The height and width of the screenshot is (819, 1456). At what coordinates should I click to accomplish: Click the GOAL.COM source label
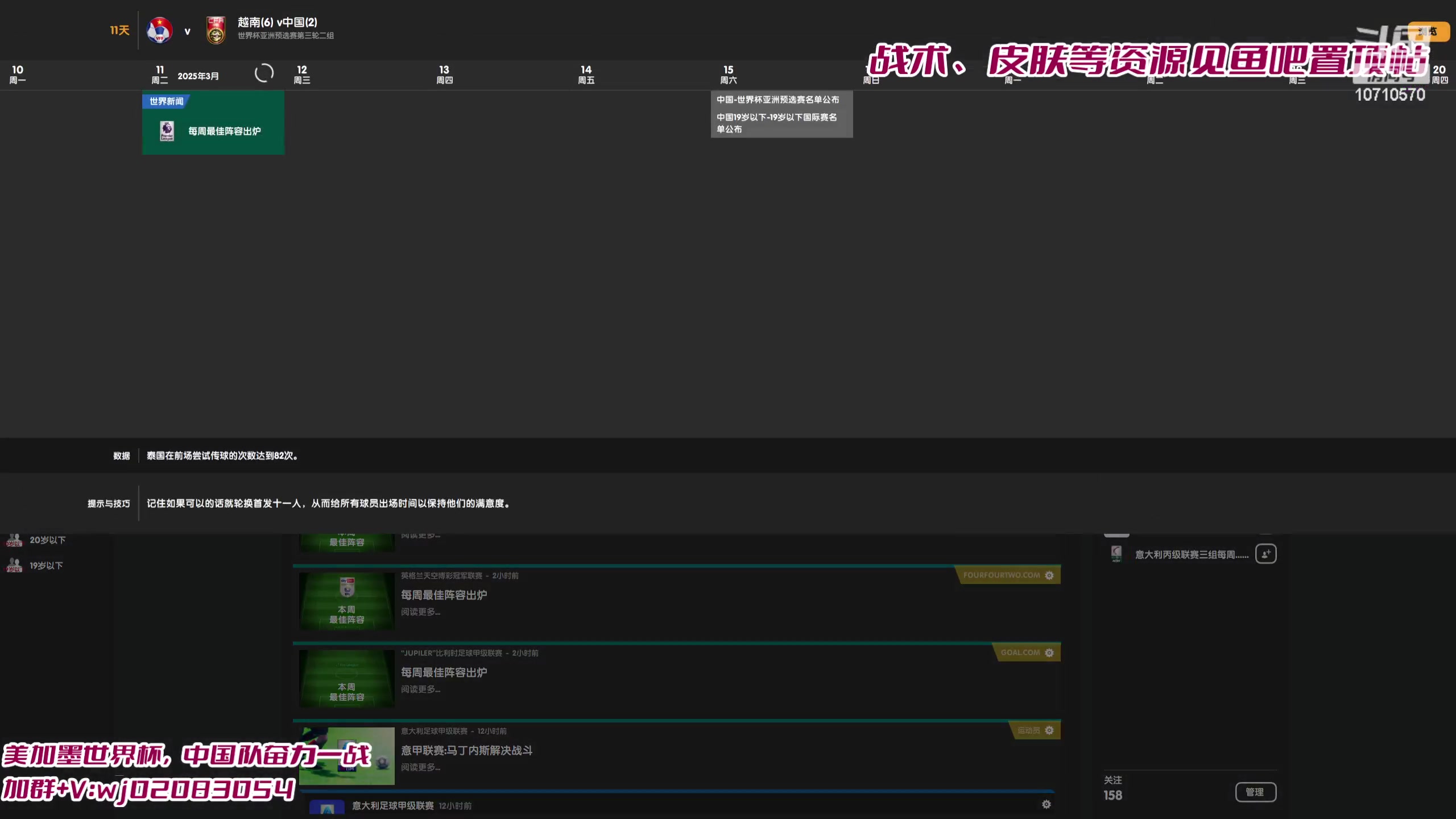1020,652
